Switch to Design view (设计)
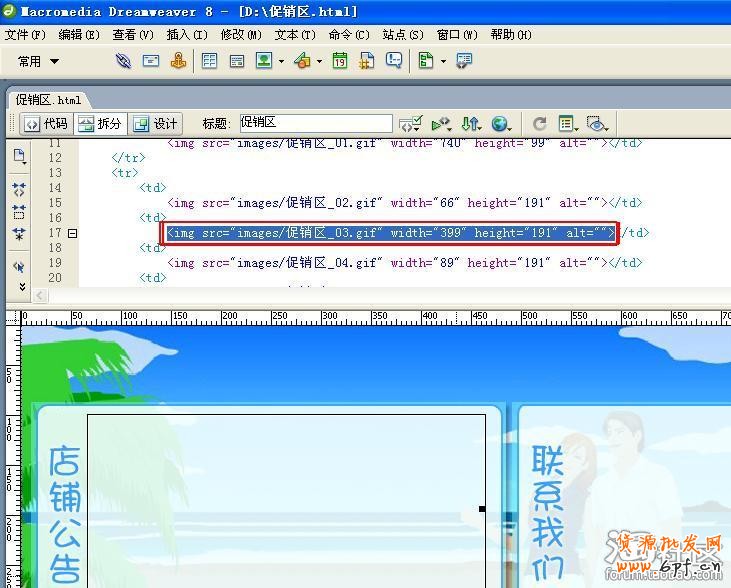This screenshot has height=588, width=731. click(x=155, y=124)
